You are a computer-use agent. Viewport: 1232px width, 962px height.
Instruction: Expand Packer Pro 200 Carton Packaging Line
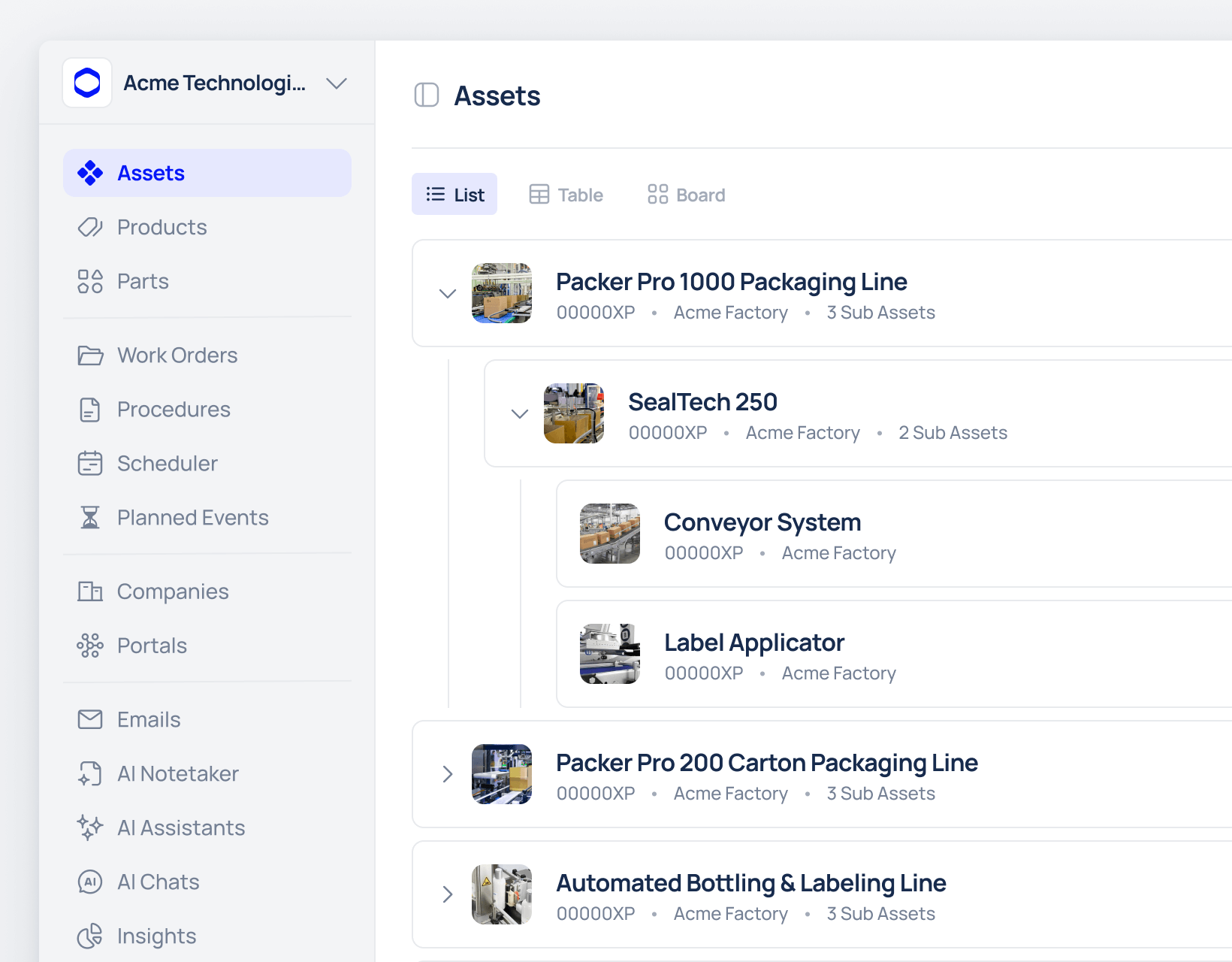click(x=448, y=774)
